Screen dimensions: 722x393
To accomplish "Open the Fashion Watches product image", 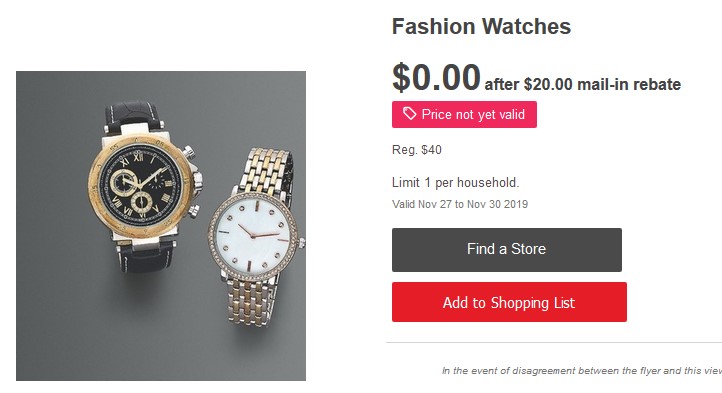I will click(x=161, y=226).
